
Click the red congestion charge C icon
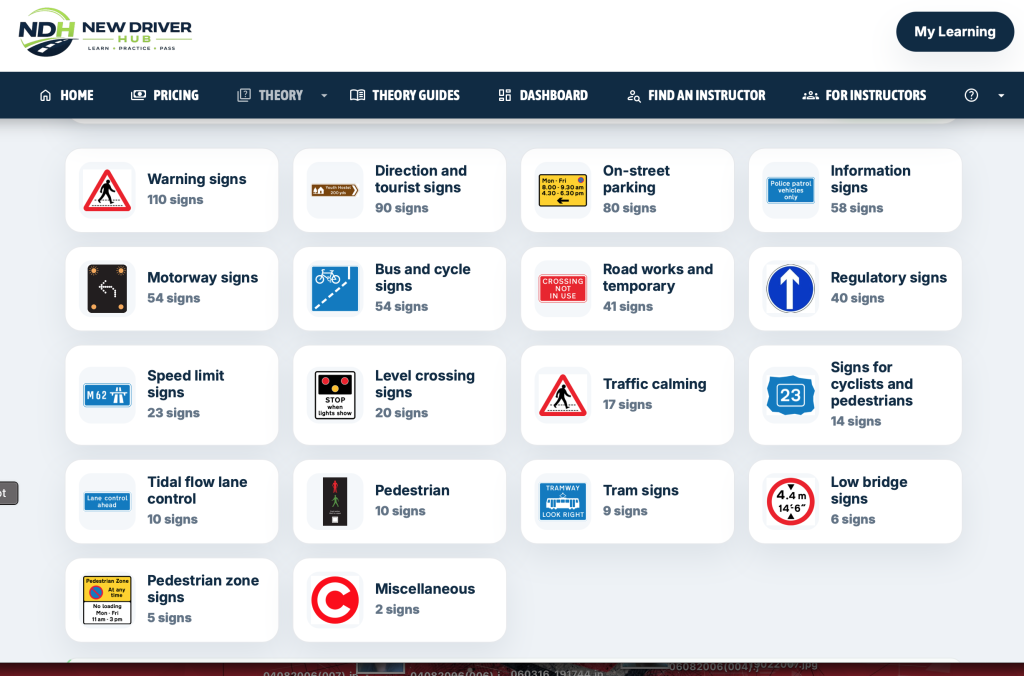pyautogui.click(x=335, y=600)
